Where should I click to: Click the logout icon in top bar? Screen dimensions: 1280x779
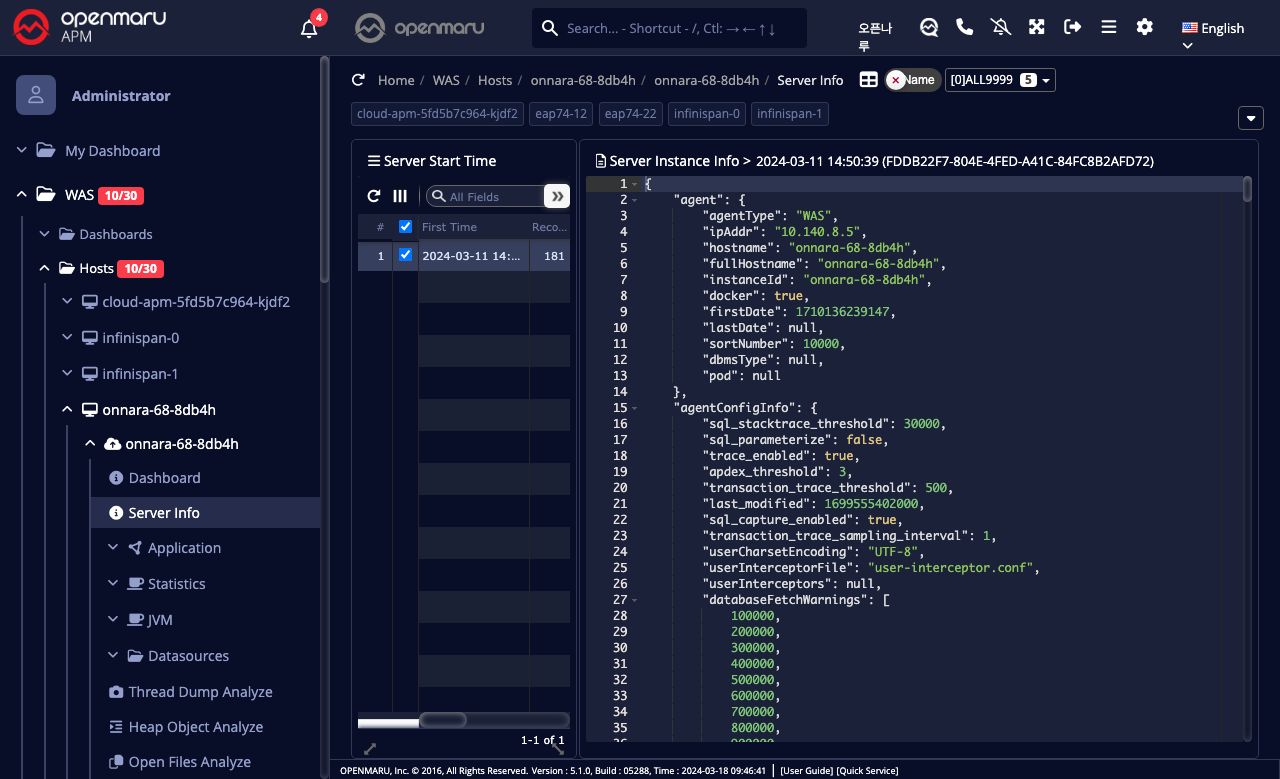tap(1073, 27)
